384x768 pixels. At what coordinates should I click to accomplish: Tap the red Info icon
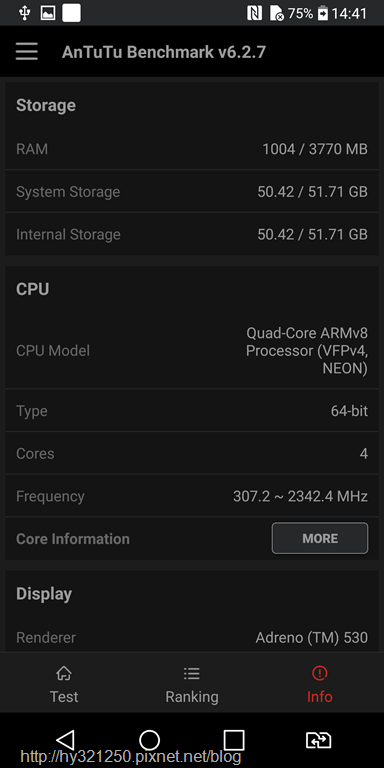tap(319, 673)
